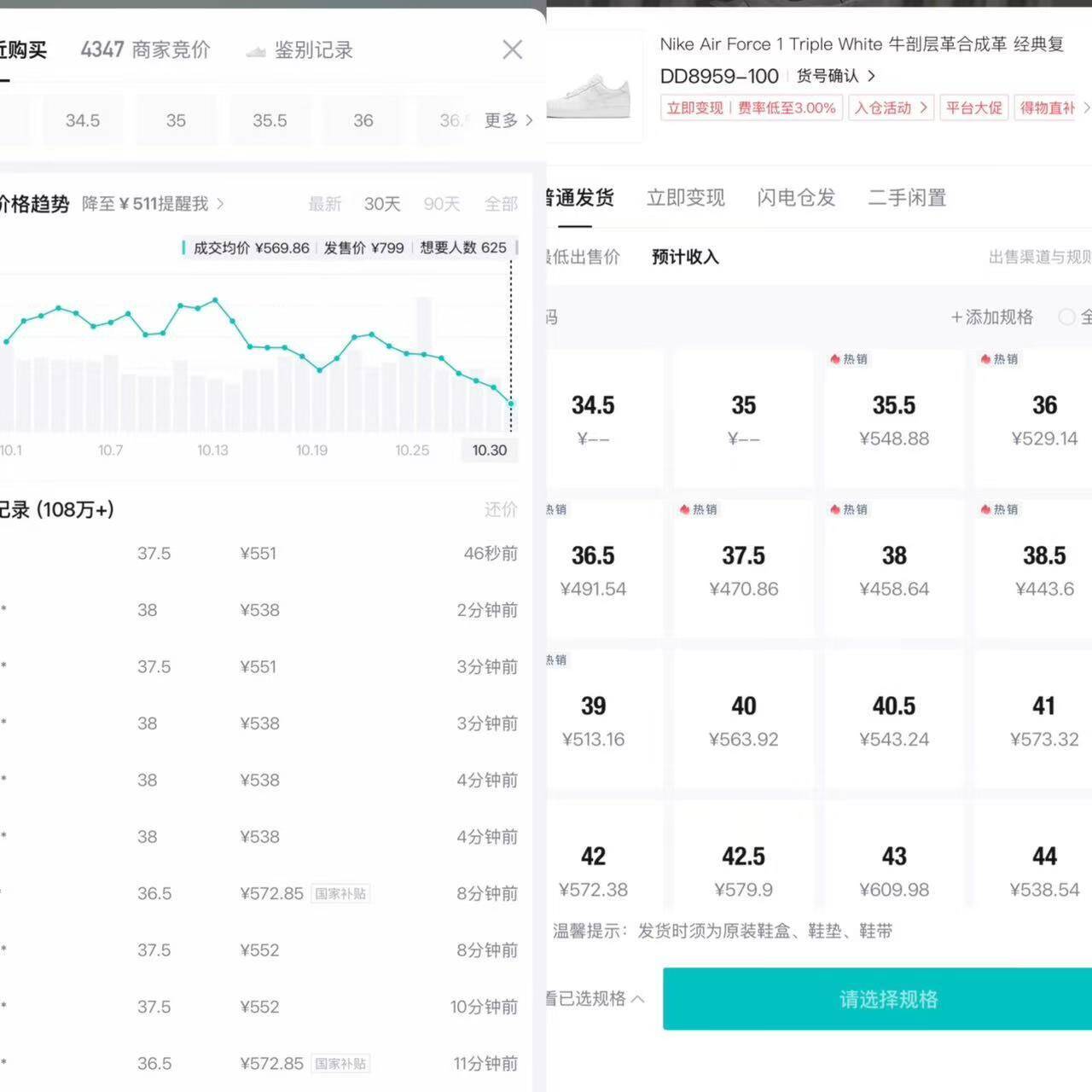Choose size 37.5 card ¥470.86
The height and width of the screenshot is (1092, 1092).
[743, 569]
